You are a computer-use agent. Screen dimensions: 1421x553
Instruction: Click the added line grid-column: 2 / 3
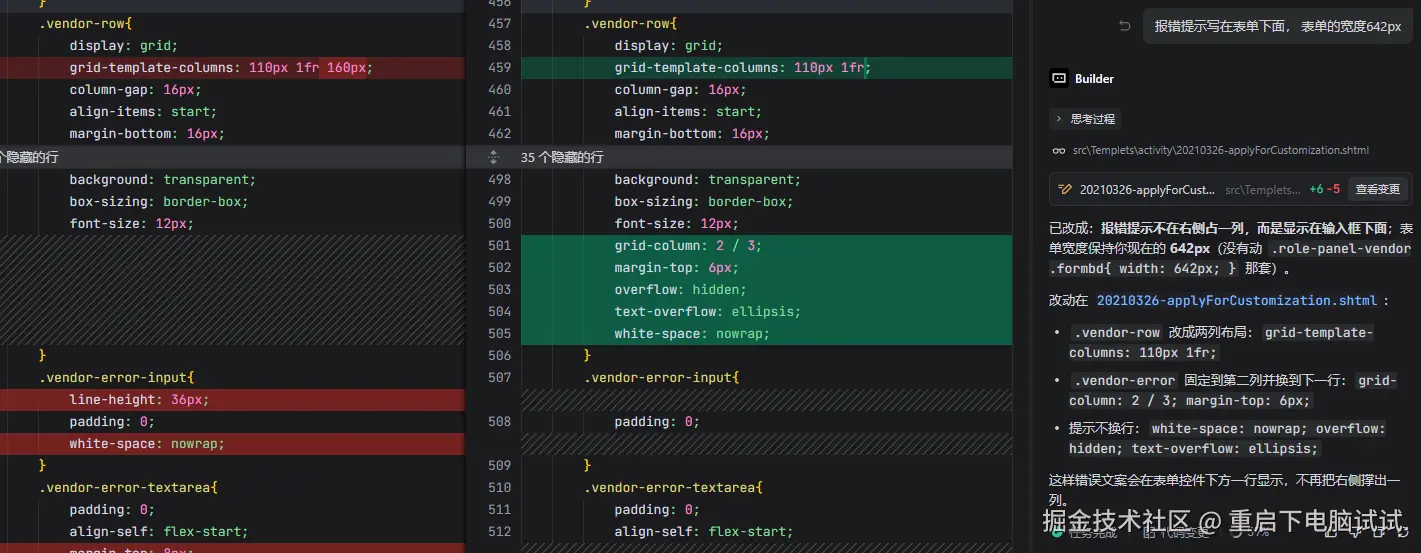tap(688, 246)
